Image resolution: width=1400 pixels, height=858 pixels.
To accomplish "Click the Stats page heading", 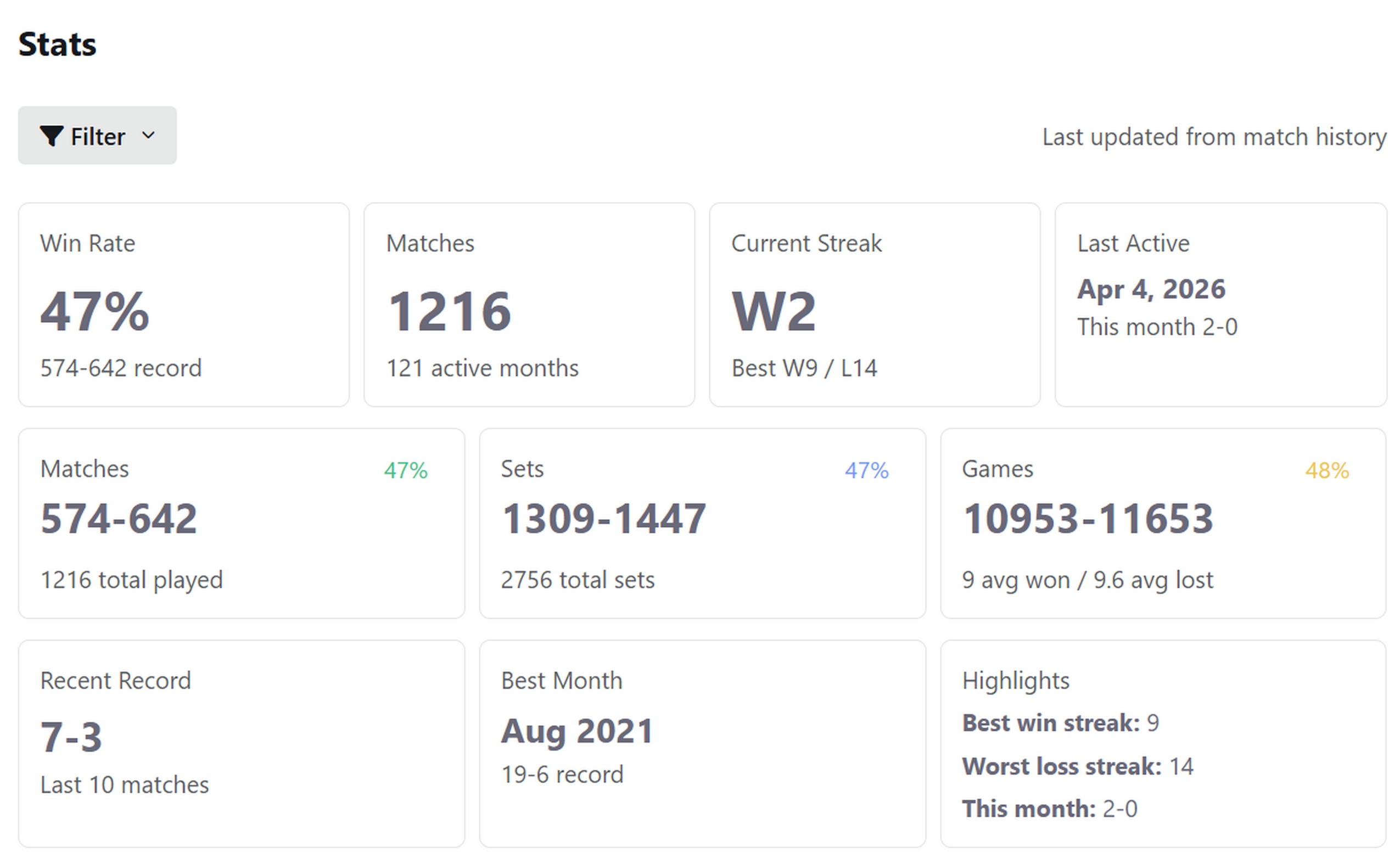I will [x=58, y=44].
